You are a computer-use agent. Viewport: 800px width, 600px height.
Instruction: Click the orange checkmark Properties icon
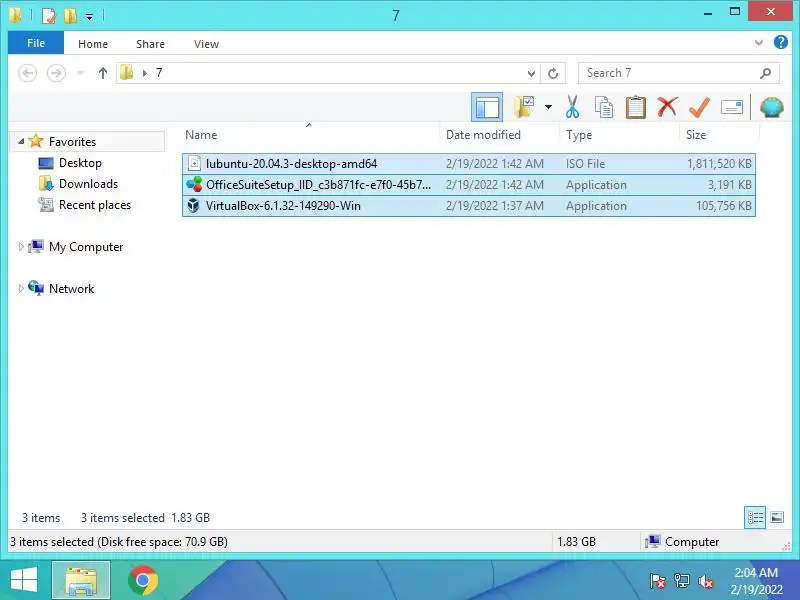tap(699, 107)
